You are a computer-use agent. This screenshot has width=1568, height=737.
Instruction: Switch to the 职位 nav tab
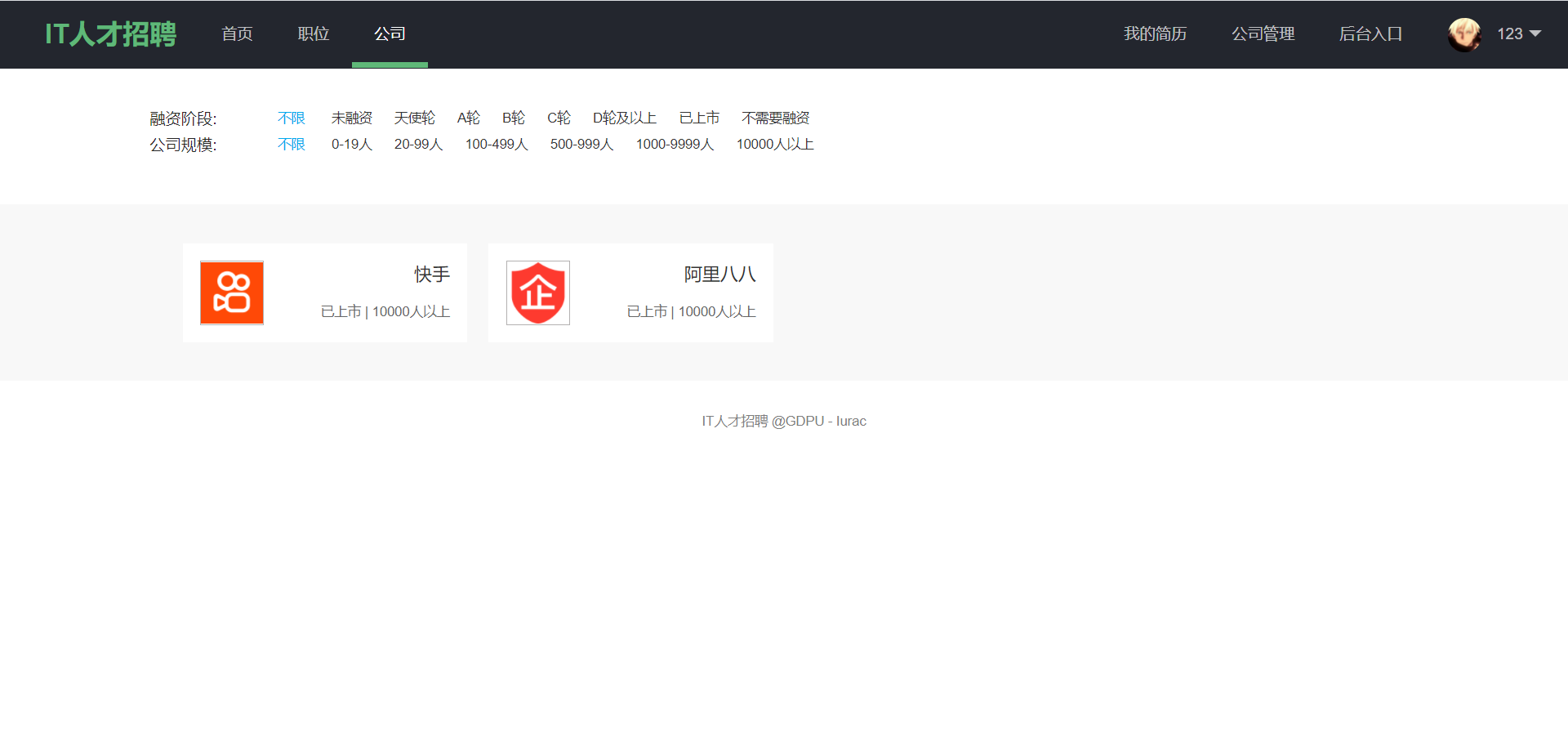(x=314, y=33)
